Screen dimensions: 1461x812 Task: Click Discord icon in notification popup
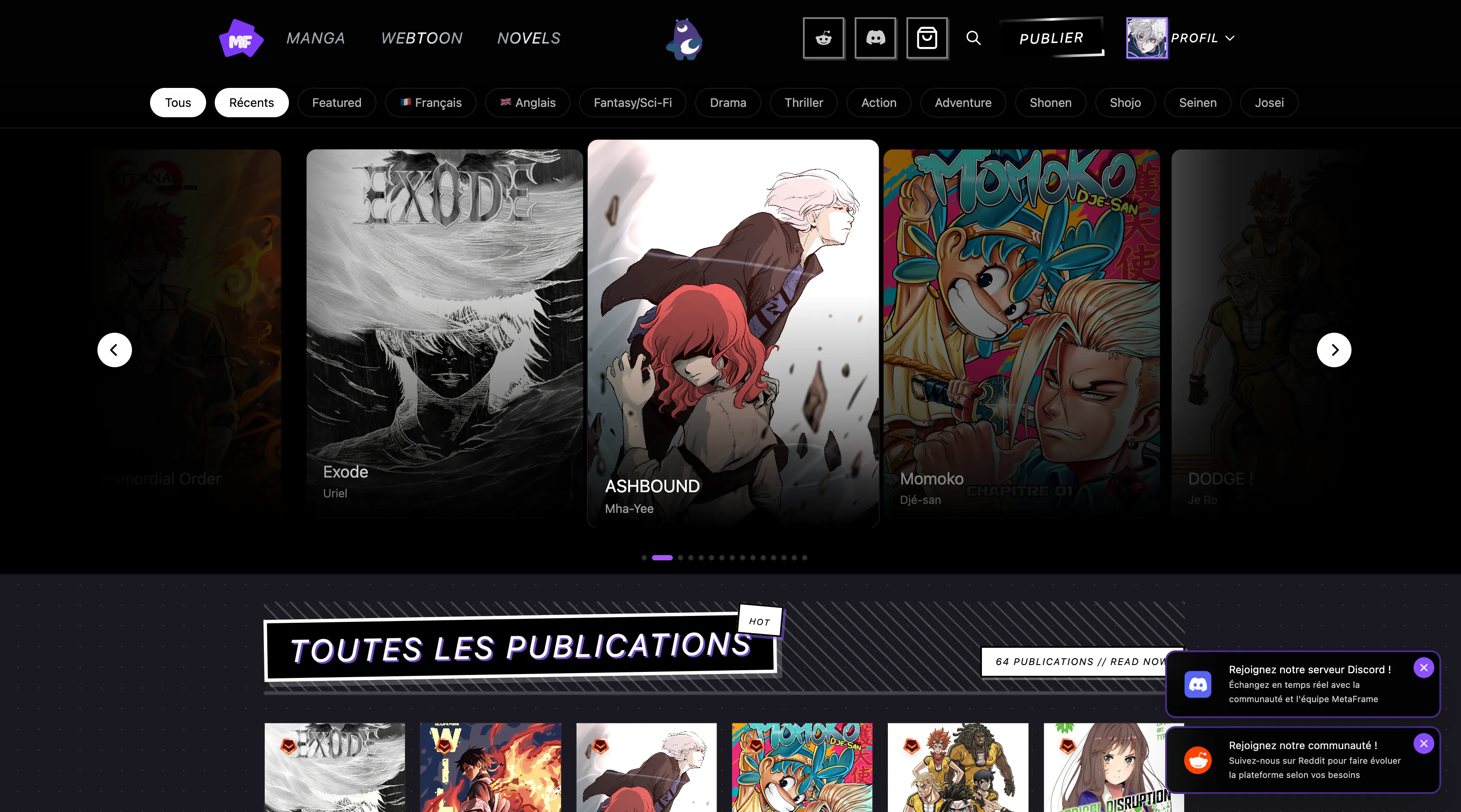[x=1198, y=684]
